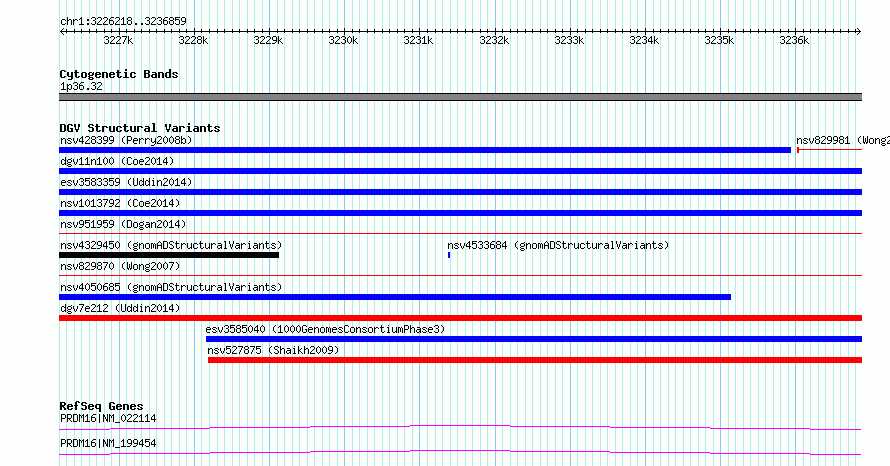Click the dgv11n100 (Coe2014) blue bar

coord(460,171)
